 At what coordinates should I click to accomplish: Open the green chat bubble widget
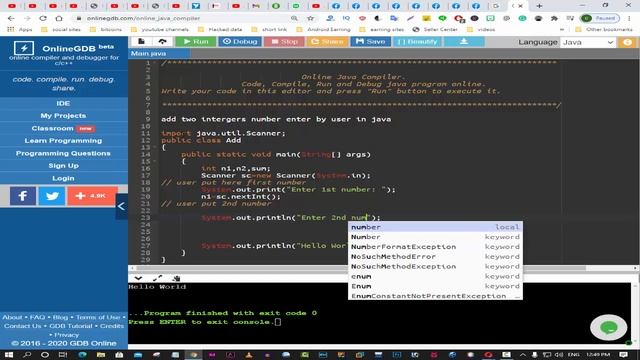[x=609, y=327]
